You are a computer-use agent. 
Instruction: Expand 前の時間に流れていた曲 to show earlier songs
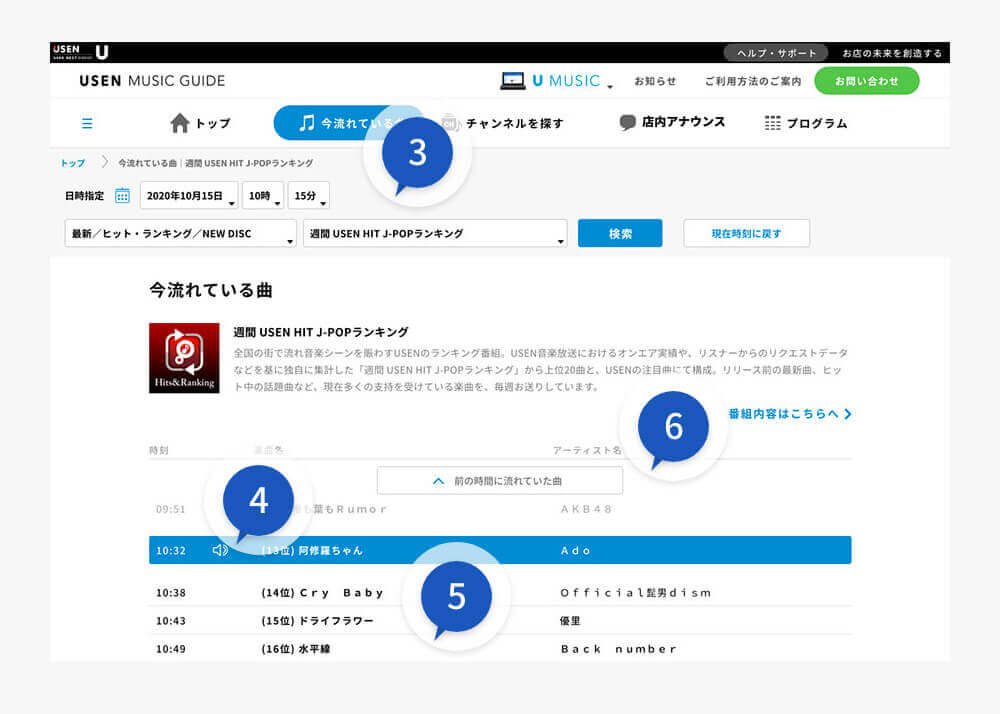click(499, 480)
